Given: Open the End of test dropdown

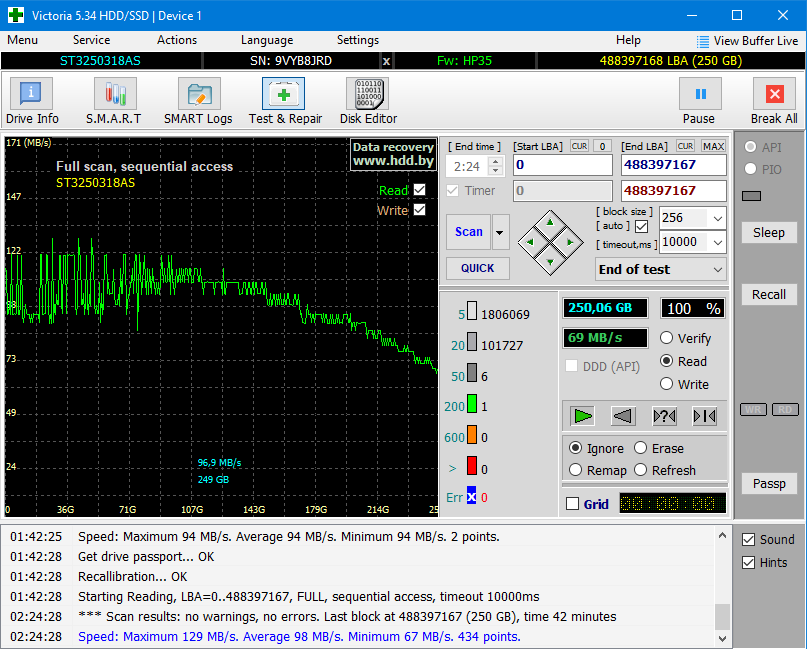Looking at the screenshot, I should pyautogui.click(x=718, y=270).
